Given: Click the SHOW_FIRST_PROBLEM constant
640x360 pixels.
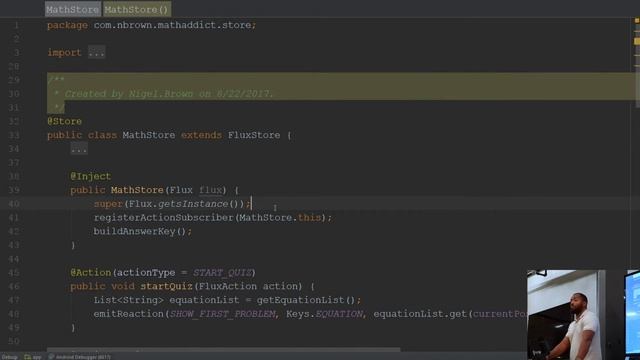Looking at the screenshot, I should pos(222,314).
